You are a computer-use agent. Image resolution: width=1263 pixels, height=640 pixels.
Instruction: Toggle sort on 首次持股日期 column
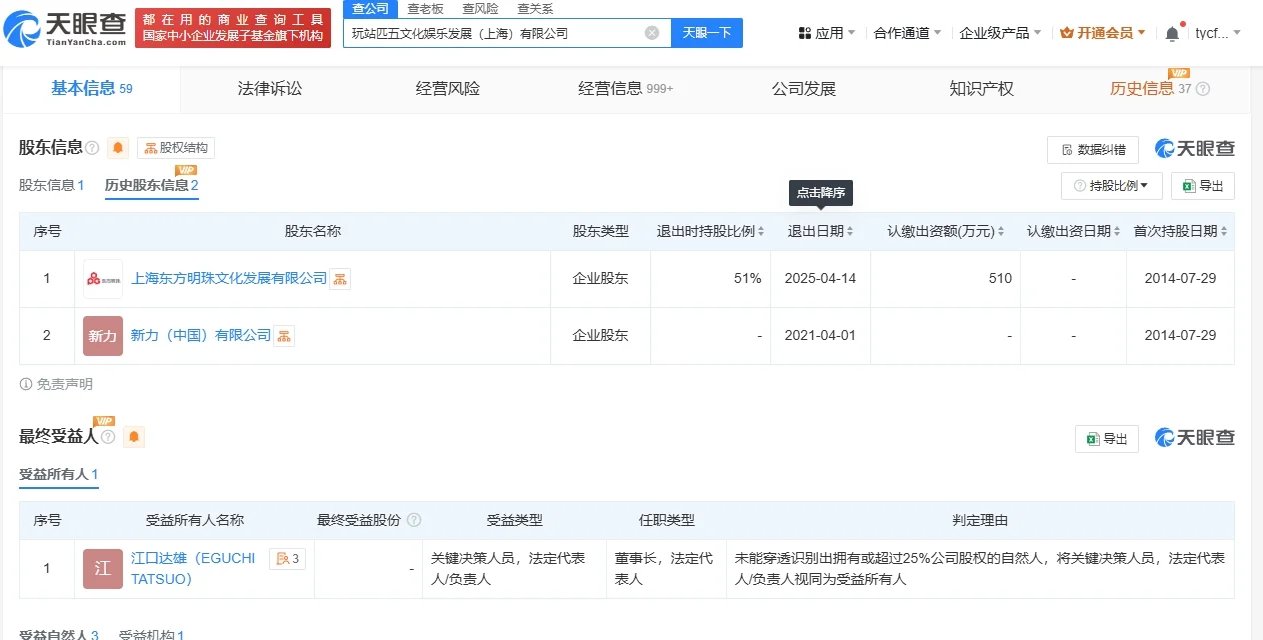(1180, 231)
